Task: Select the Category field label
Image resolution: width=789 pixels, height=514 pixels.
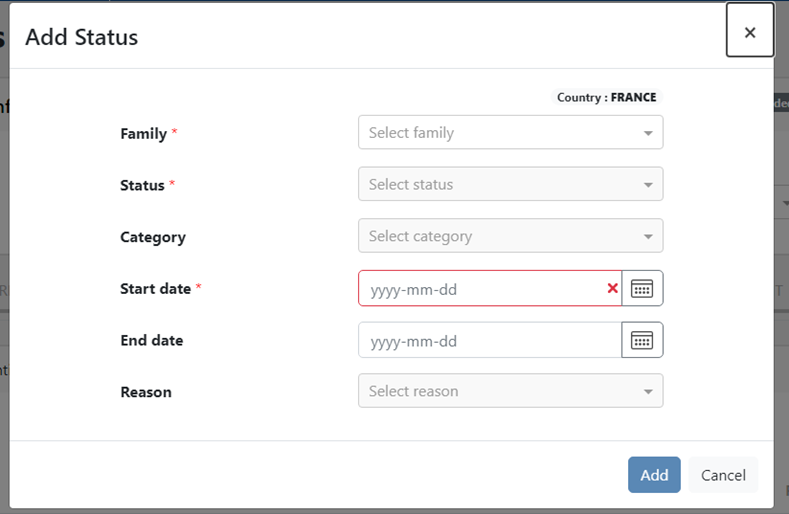Action: (x=152, y=238)
